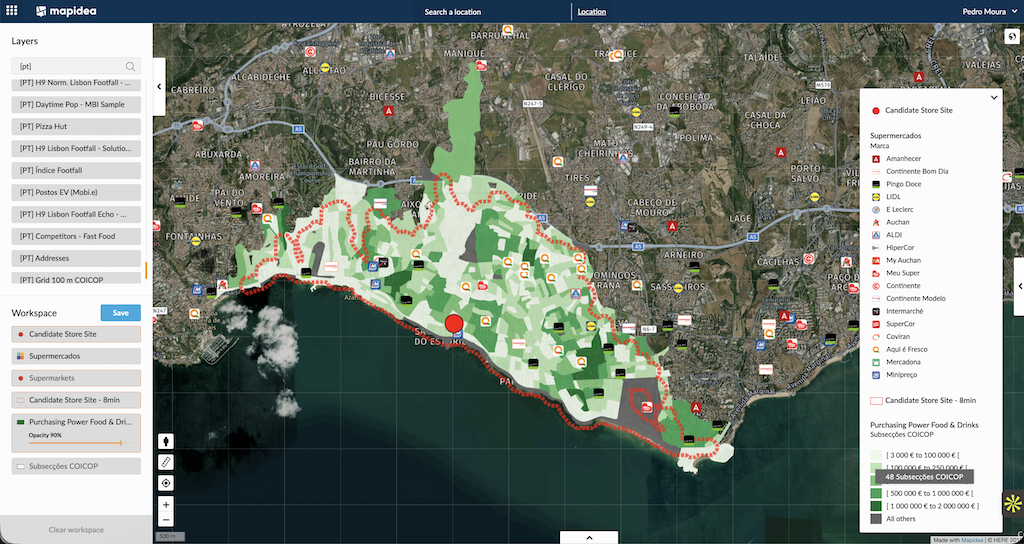Expand the right side panel arrow
Viewport: 1024px width, 544px height.
click(1019, 286)
